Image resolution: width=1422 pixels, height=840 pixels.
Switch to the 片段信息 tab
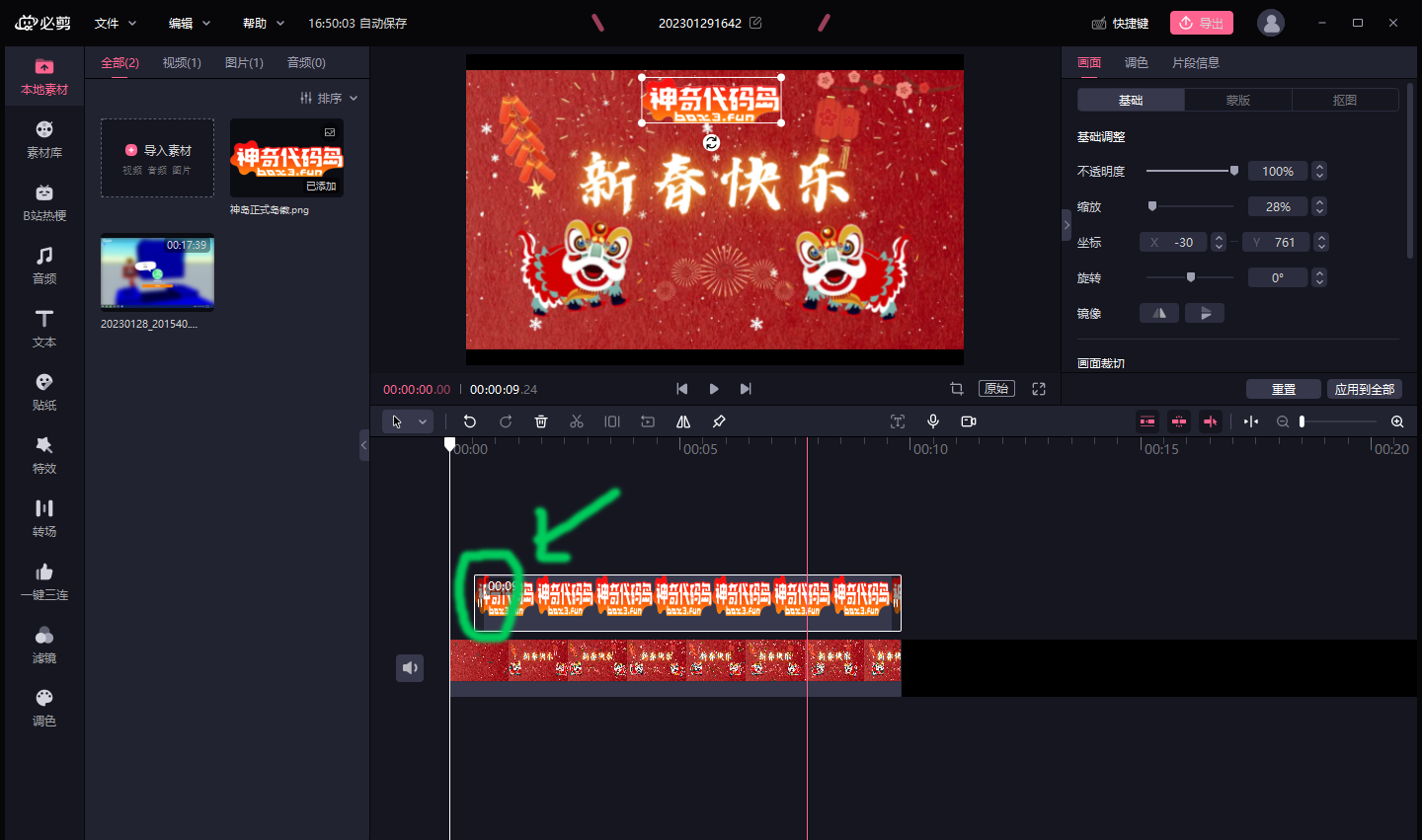1196,62
